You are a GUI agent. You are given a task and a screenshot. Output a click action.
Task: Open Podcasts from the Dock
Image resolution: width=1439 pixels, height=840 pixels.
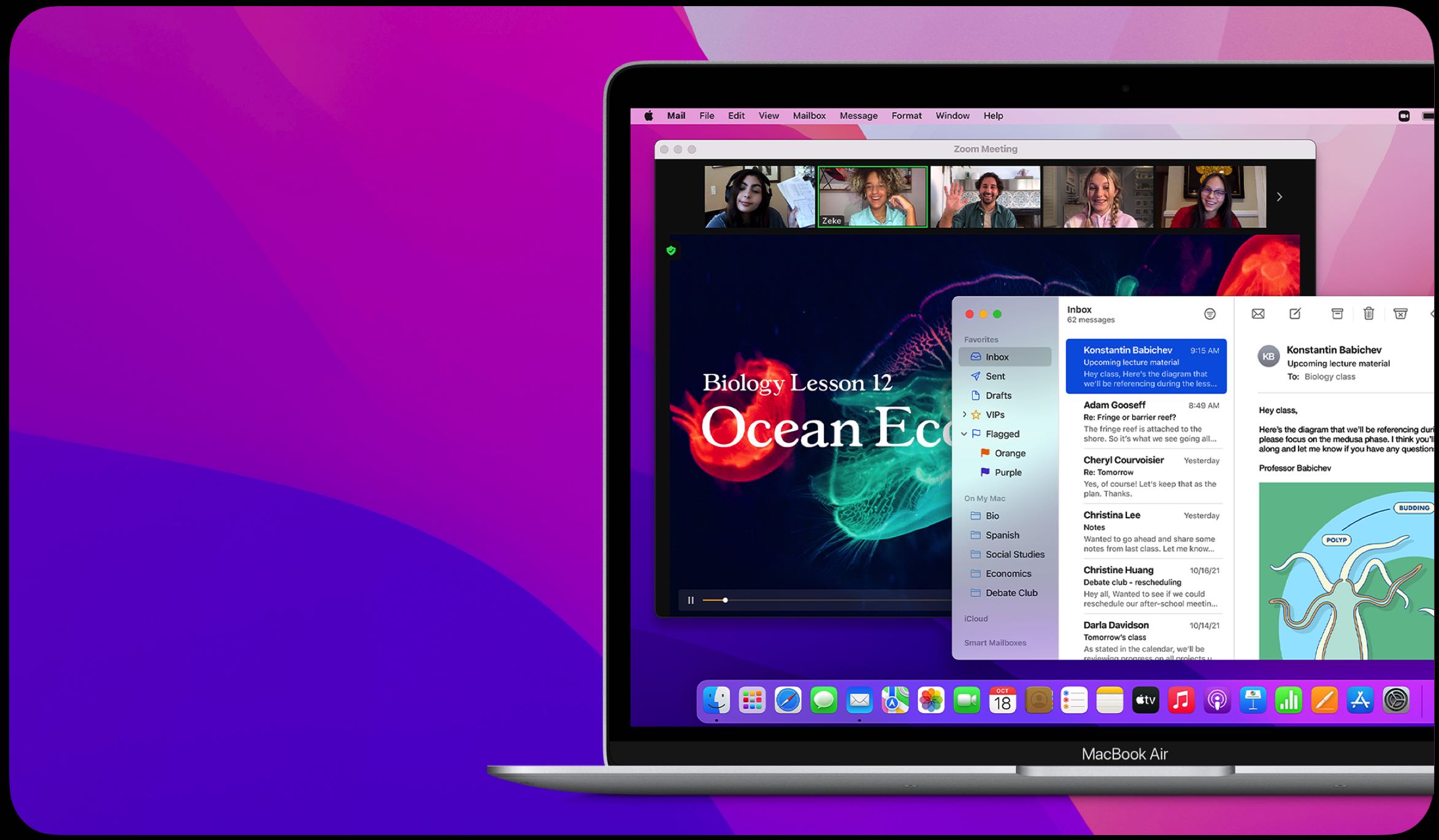pos(1217,700)
